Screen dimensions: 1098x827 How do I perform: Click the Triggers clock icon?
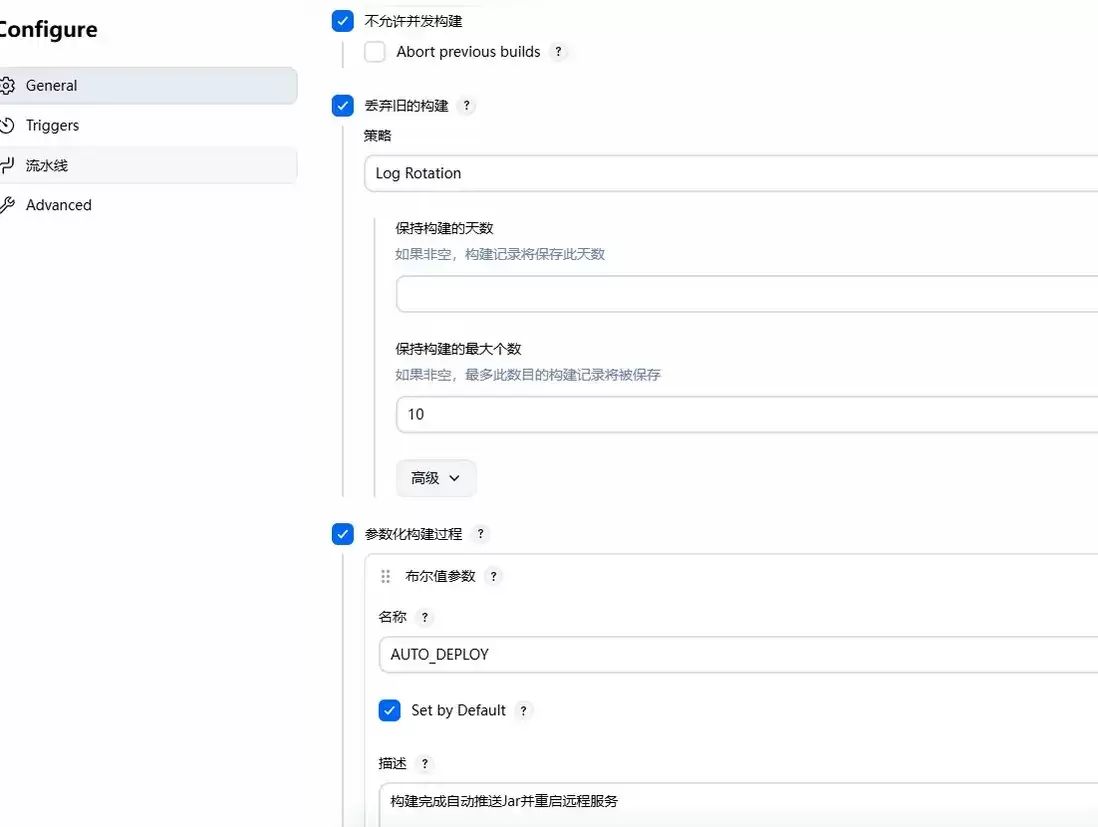coord(7,125)
